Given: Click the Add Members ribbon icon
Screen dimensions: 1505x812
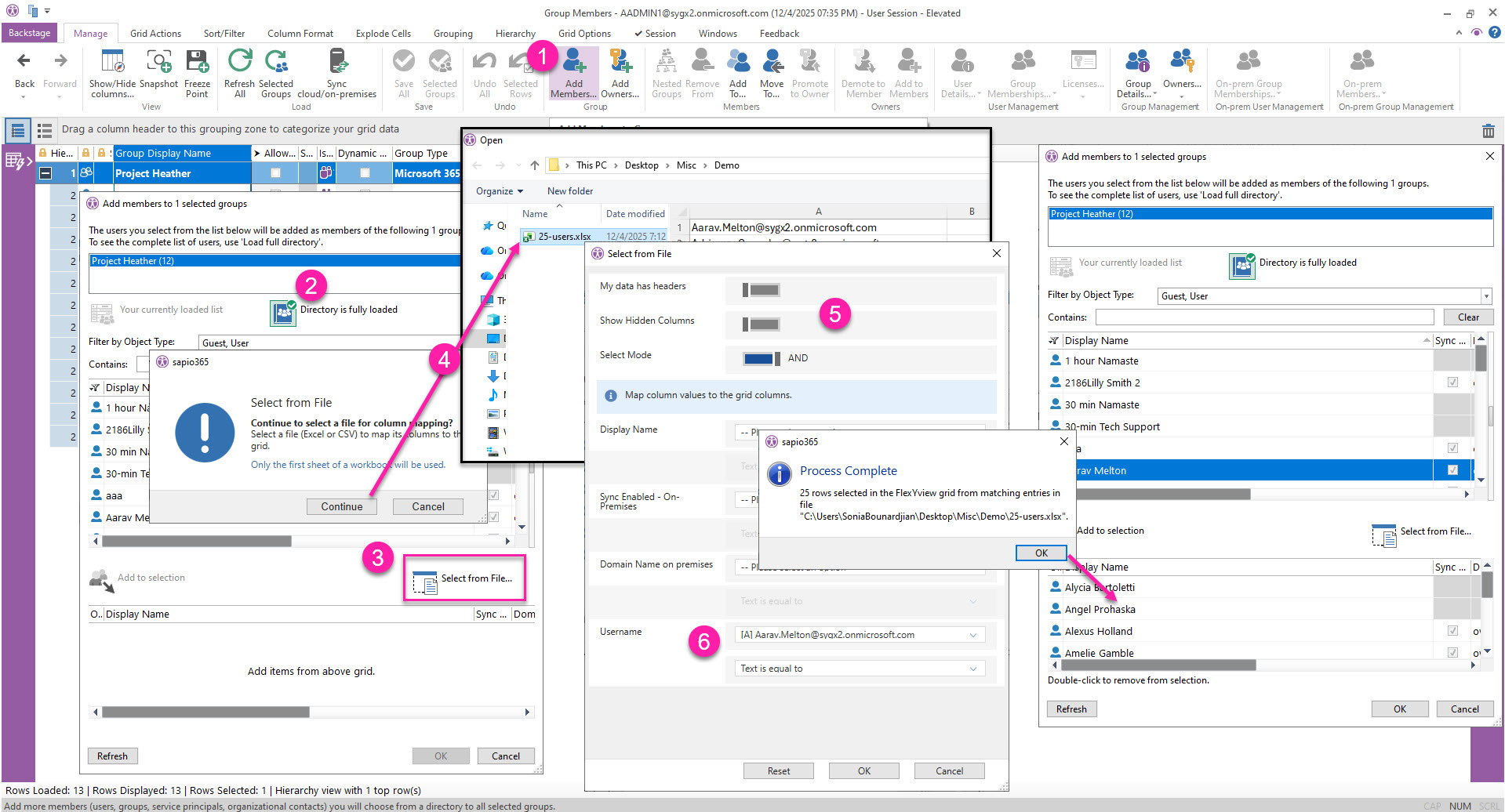Looking at the screenshot, I should pos(574,61).
